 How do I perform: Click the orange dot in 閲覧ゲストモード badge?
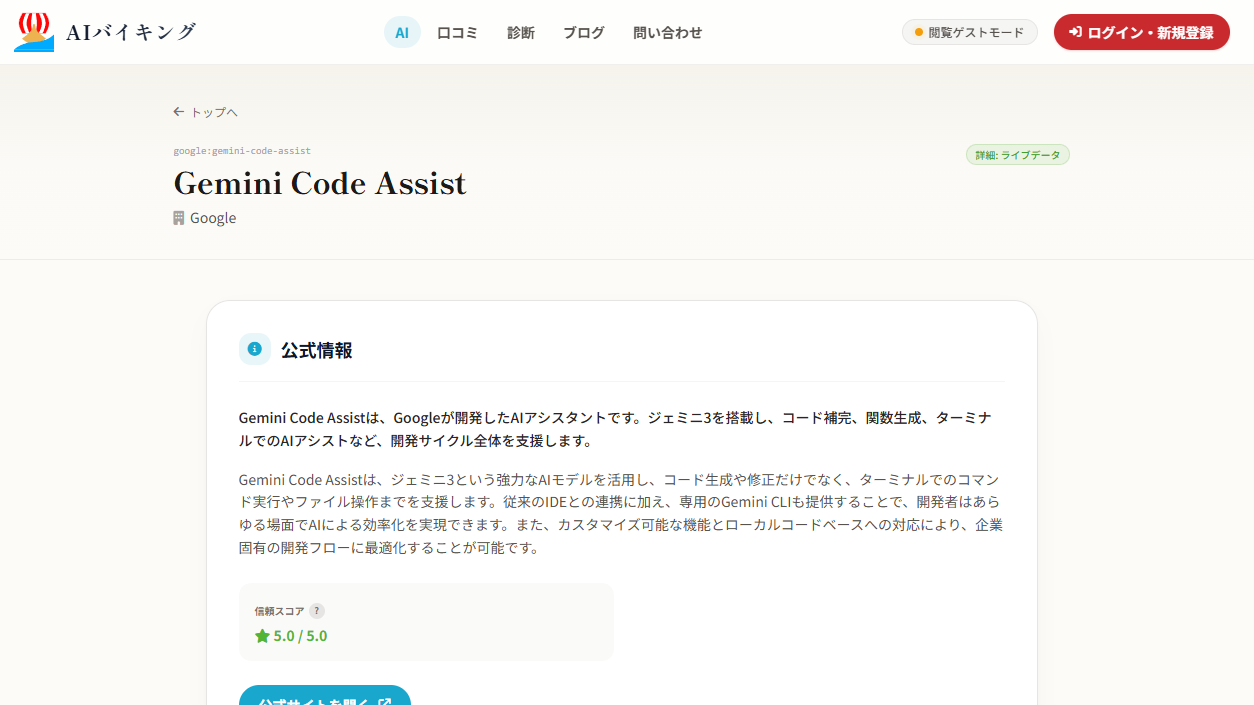919,32
